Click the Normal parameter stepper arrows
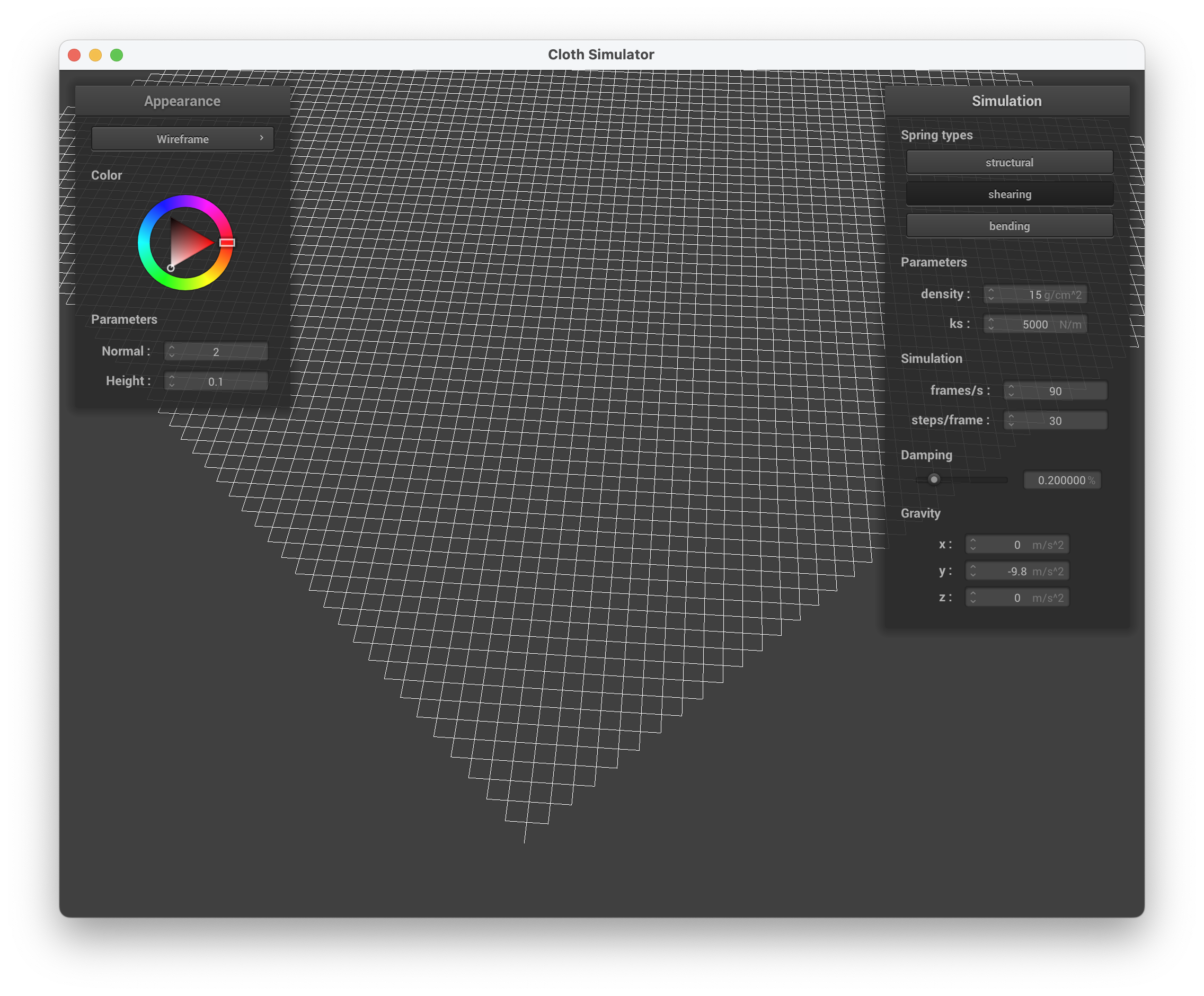This screenshot has height=996, width=1204. 171,352
